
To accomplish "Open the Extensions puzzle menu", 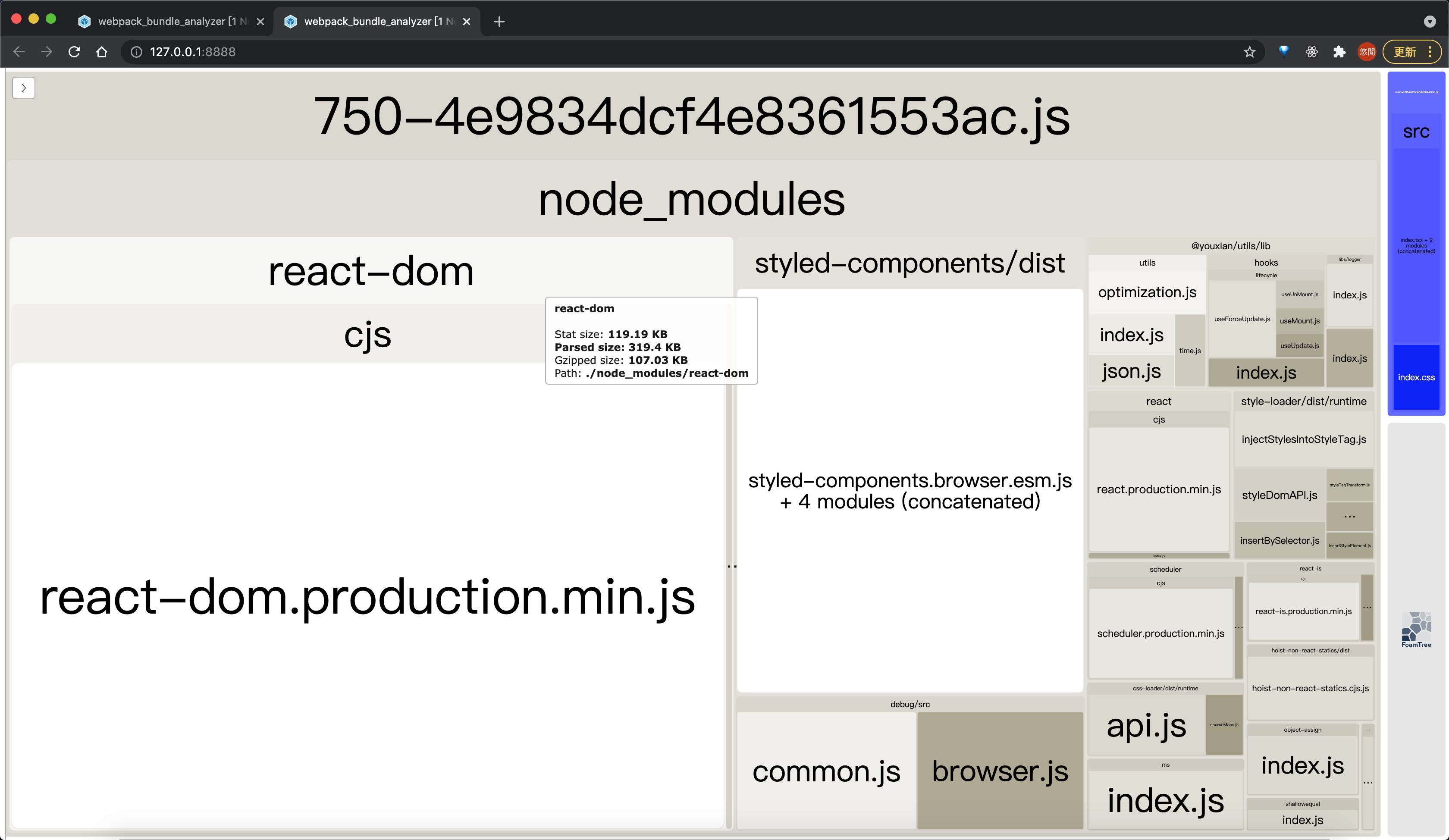I will [1339, 52].
